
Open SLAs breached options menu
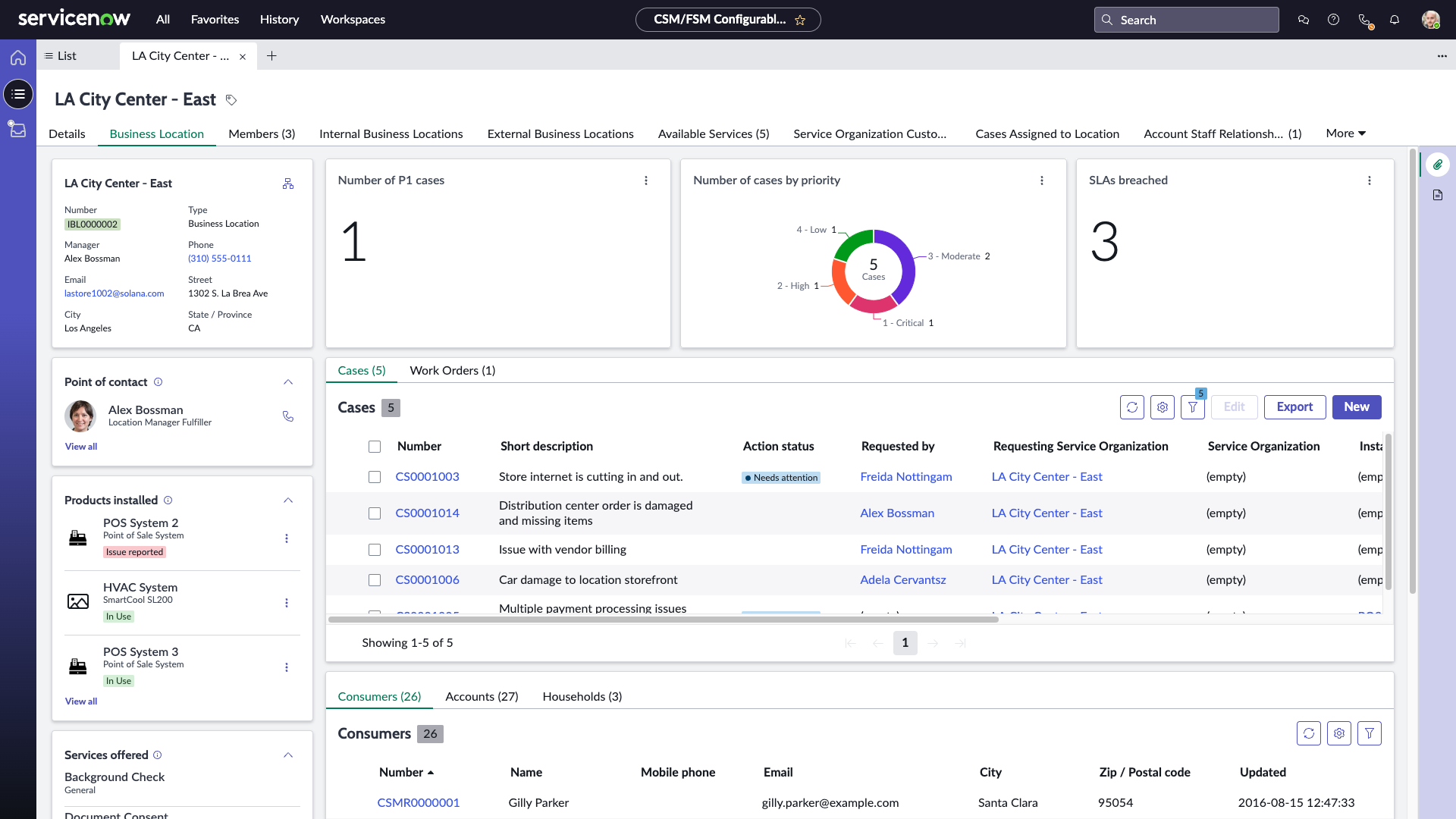click(1370, 180)
